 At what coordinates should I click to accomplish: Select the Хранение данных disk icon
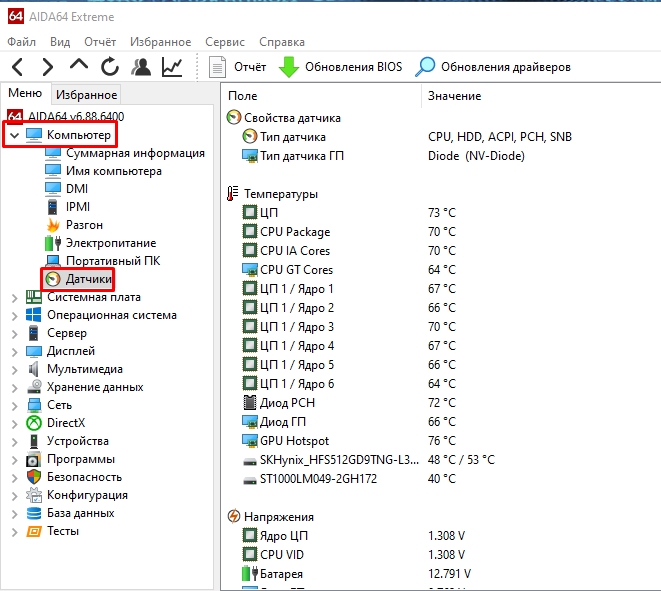pos(34,387)
